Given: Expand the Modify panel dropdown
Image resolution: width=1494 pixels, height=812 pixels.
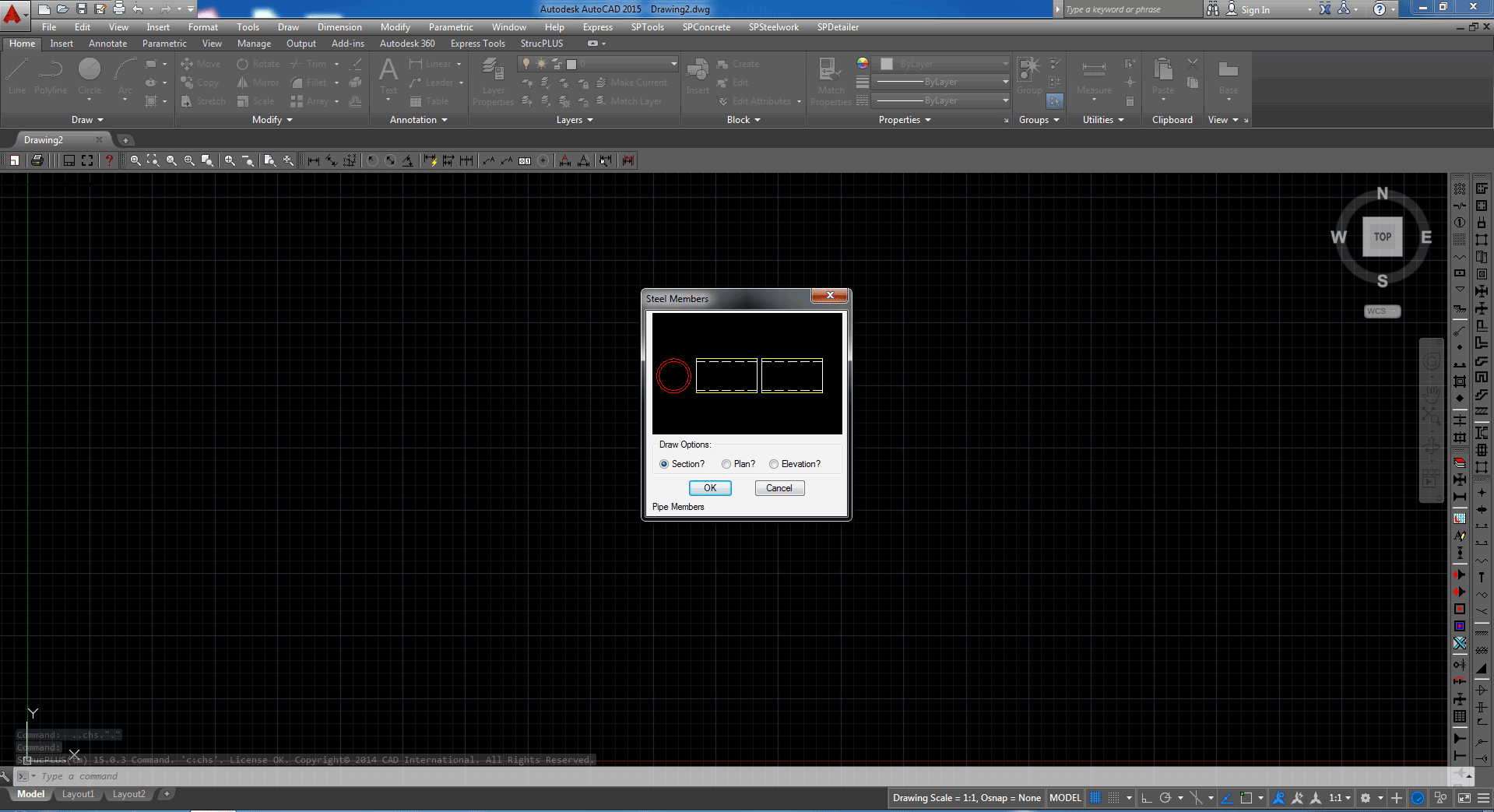Looking at the screenshot, I should pos(272,120).
